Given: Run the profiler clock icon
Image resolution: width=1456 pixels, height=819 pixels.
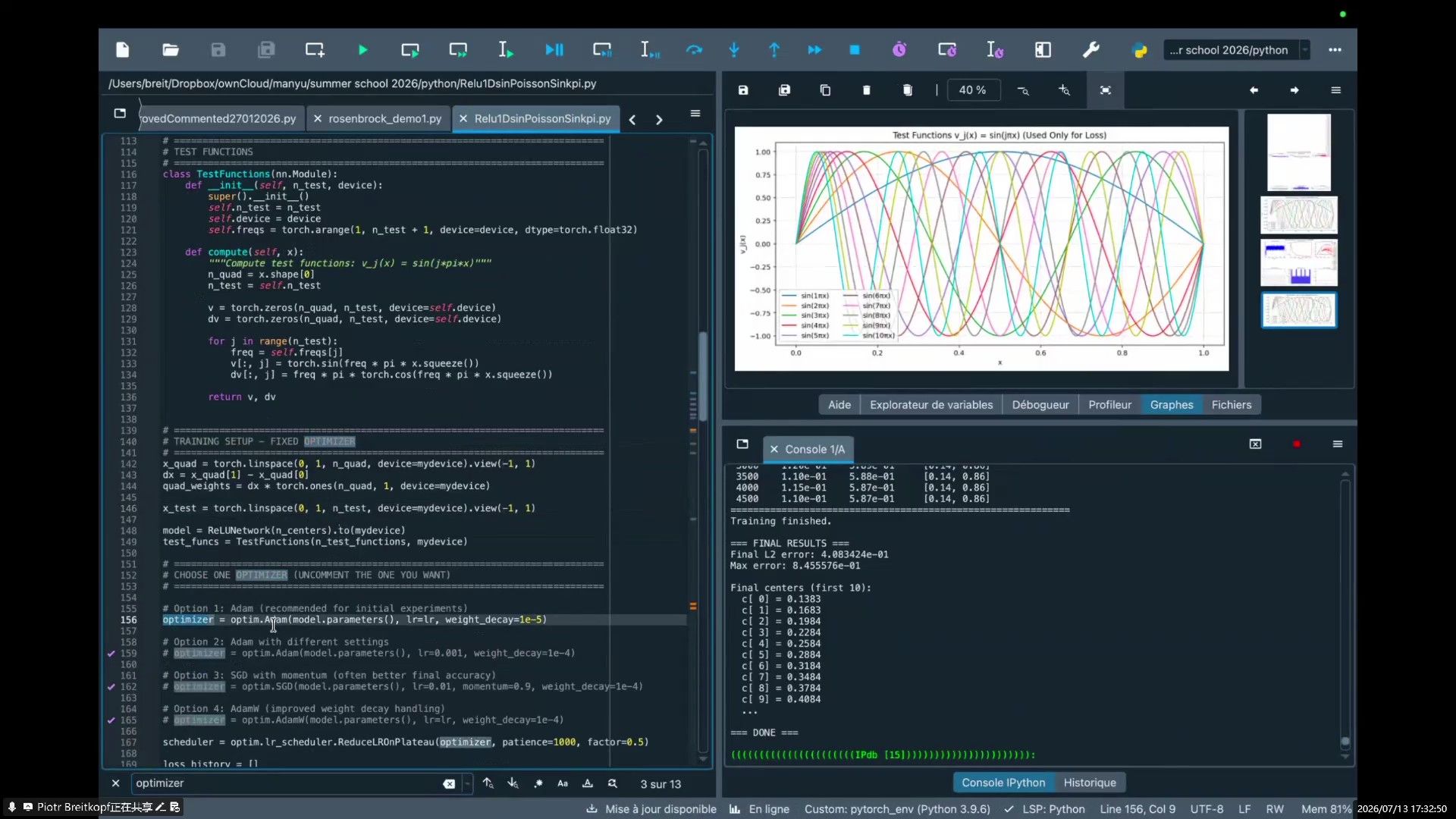Looking at the screenshot, I should (x=899, y=50).
